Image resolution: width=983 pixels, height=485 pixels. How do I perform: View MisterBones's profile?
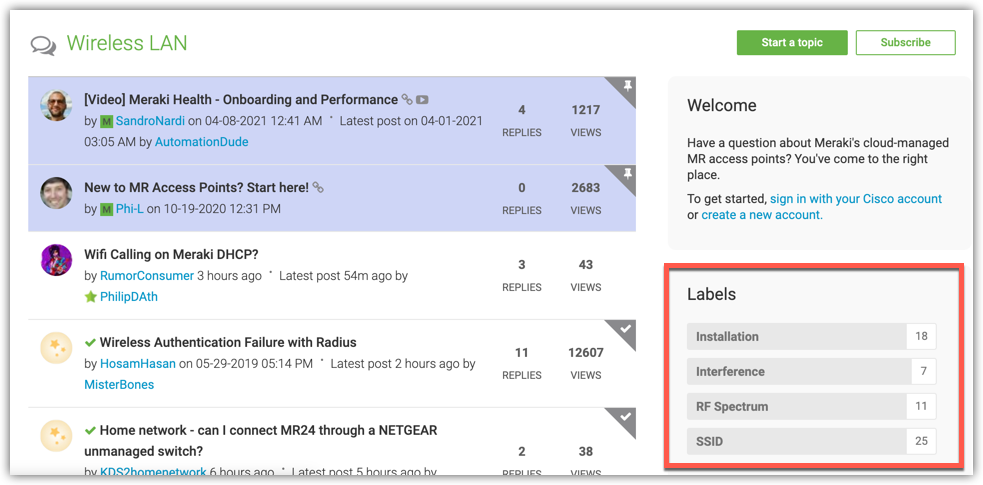tap(119, 385)
